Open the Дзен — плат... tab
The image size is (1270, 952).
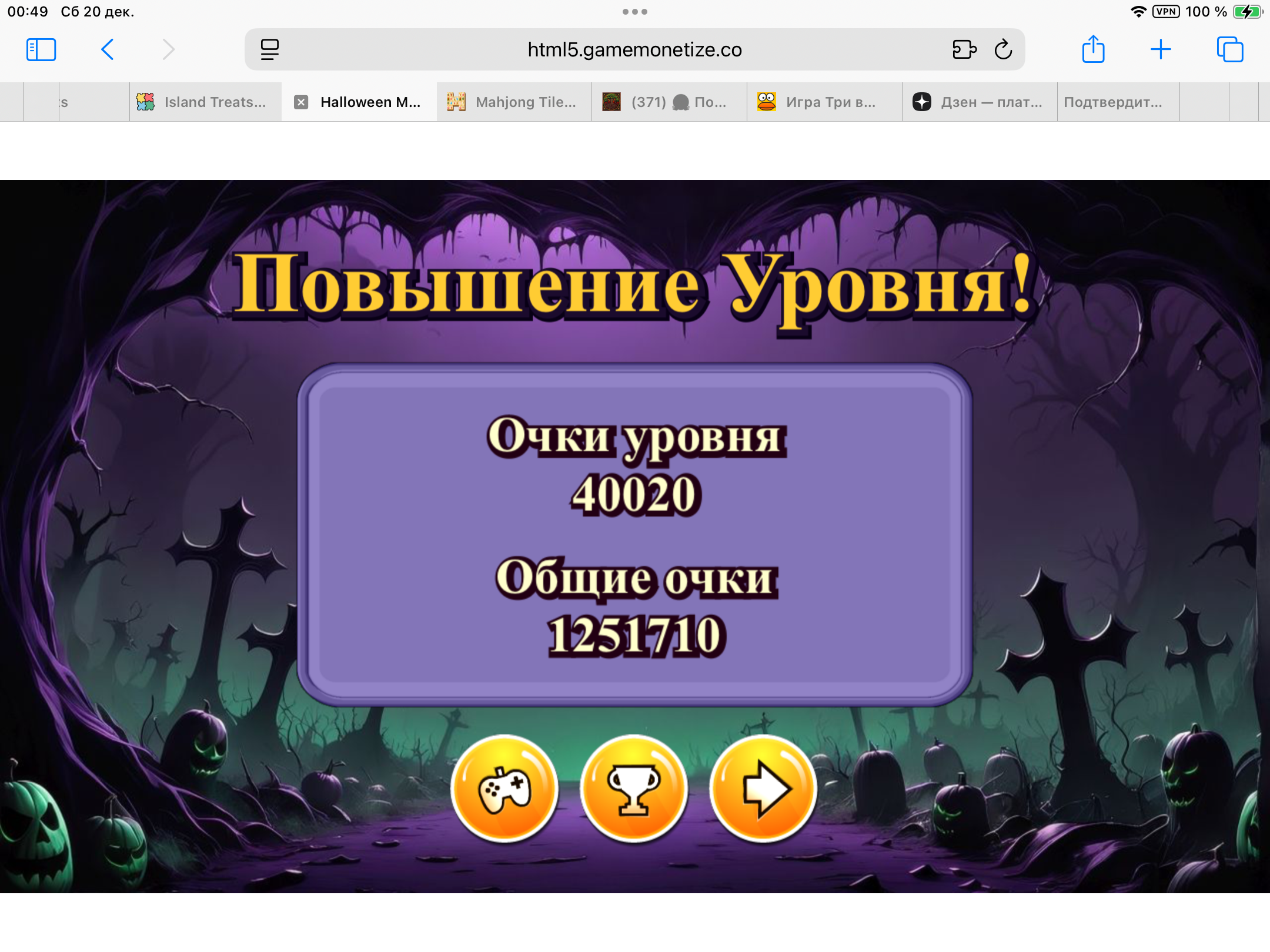coord(979,102)
